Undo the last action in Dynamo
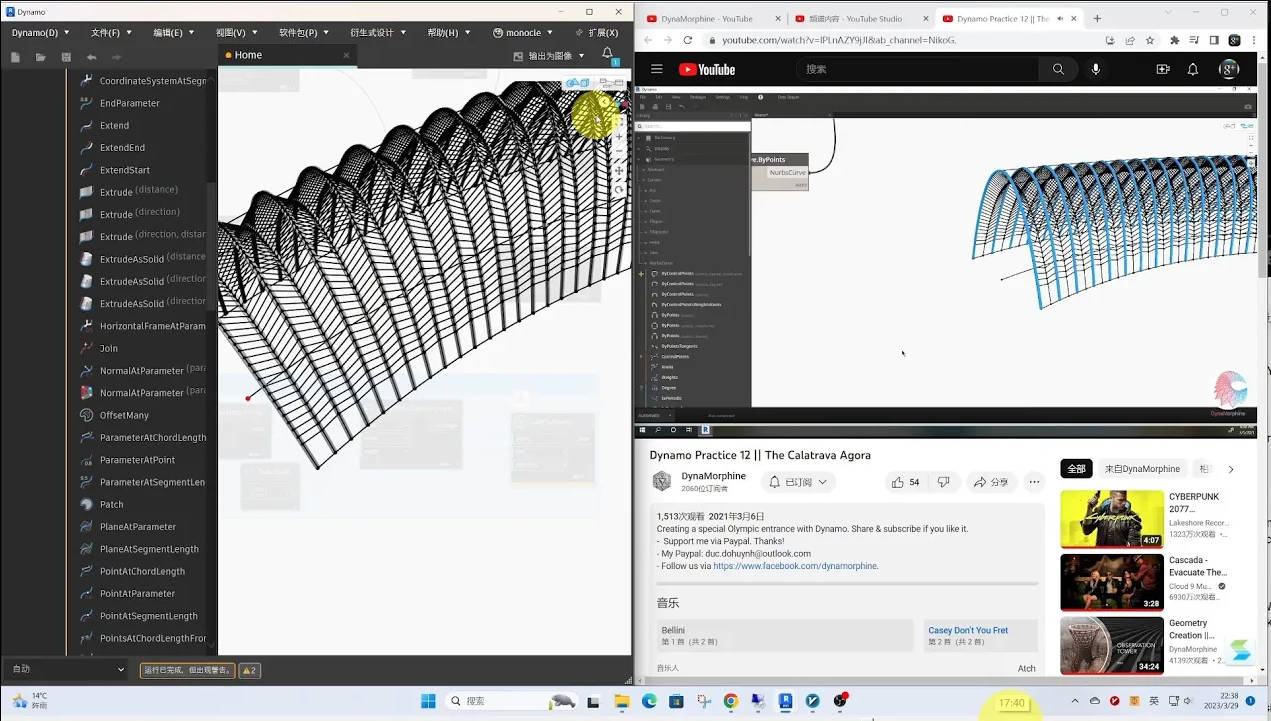The width and height of the screenshot is (1271, 721). click(90, 57)
